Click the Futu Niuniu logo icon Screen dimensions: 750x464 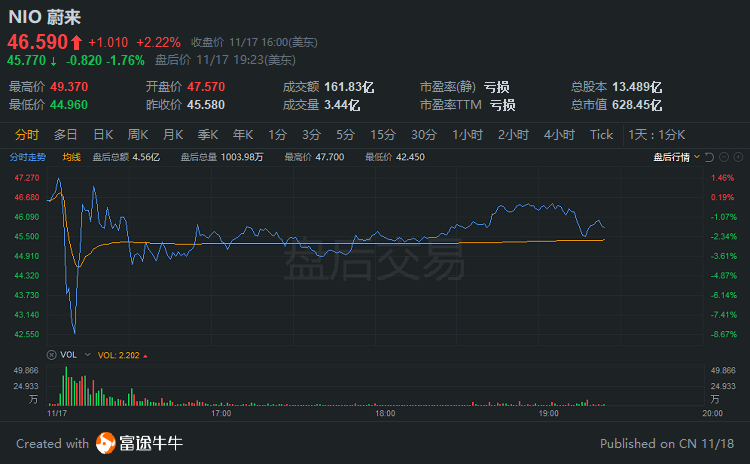click(105, 443)
